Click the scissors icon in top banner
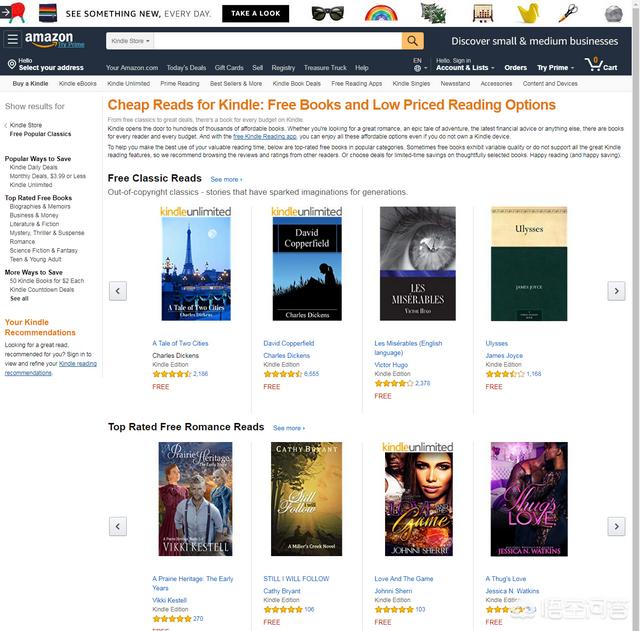 click(x=568, y=13)
